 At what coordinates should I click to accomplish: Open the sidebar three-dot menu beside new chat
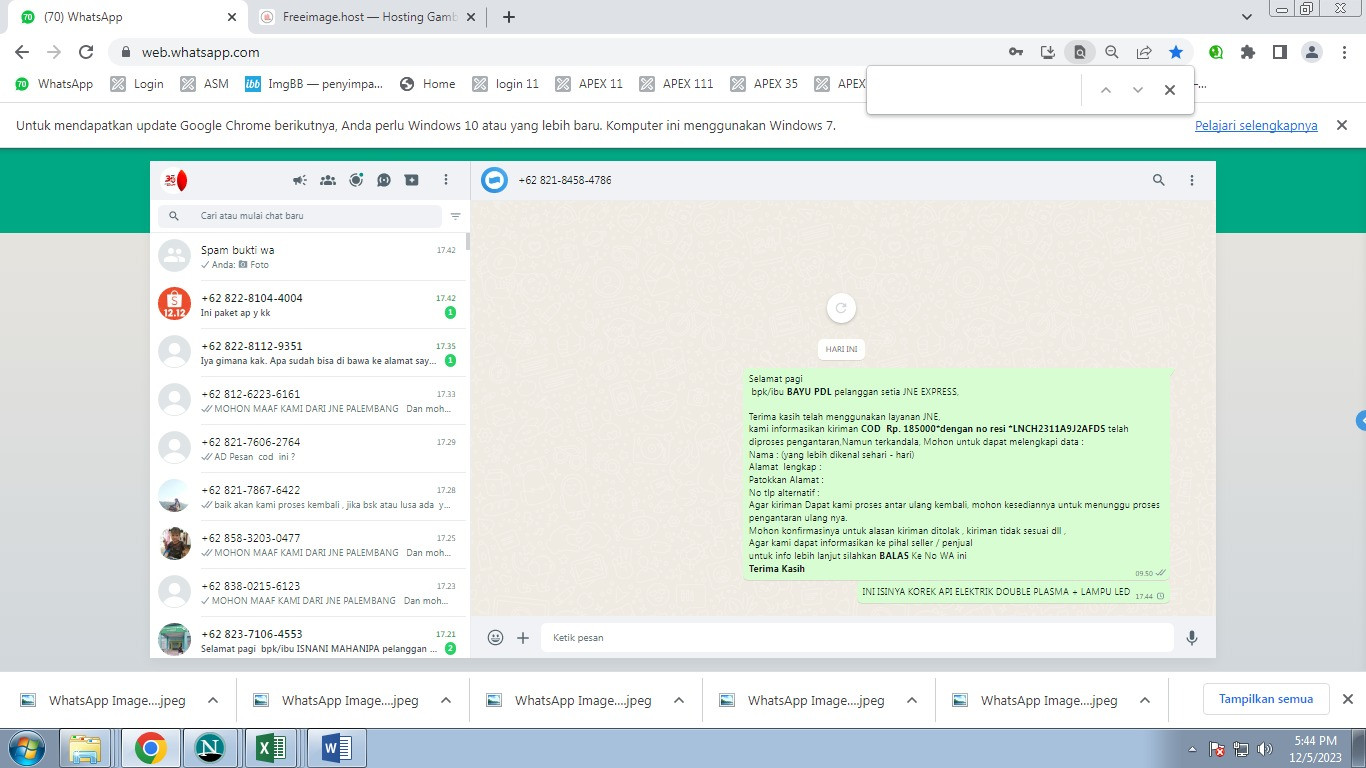point(446,181)
